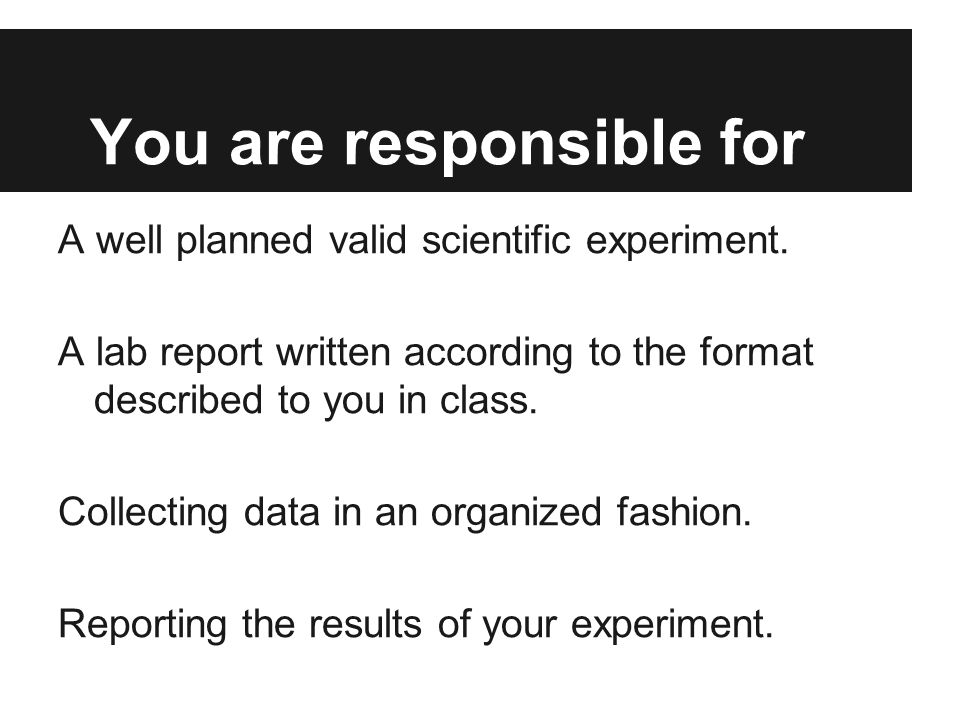Image resolution: width=960 pixels, height=720 pixels.
Task: Click the line about a well planned experiment
Action: coord(423,239)
